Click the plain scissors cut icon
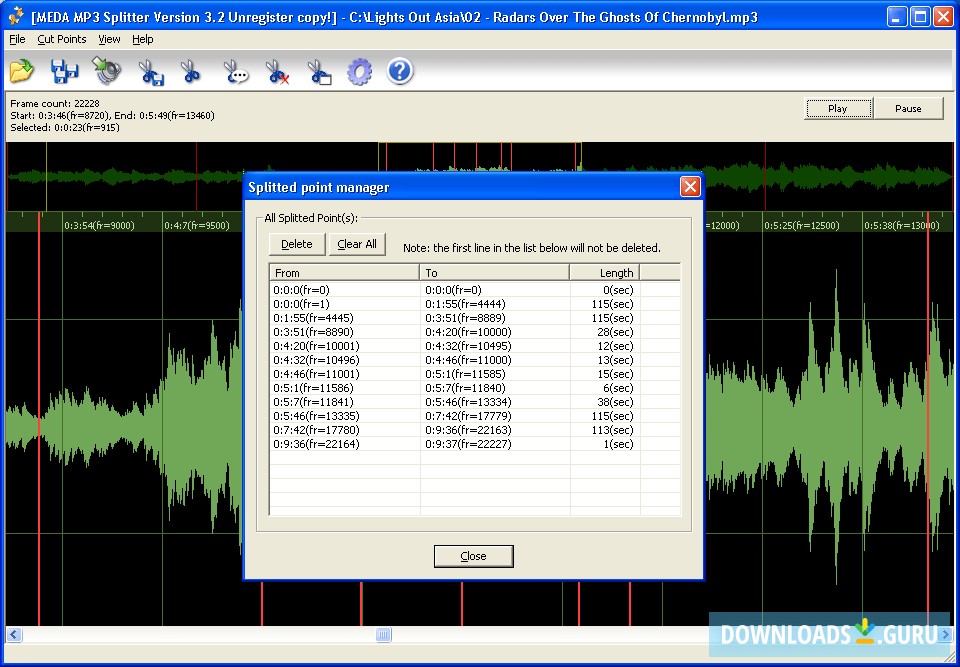 [x=191, y=72]
